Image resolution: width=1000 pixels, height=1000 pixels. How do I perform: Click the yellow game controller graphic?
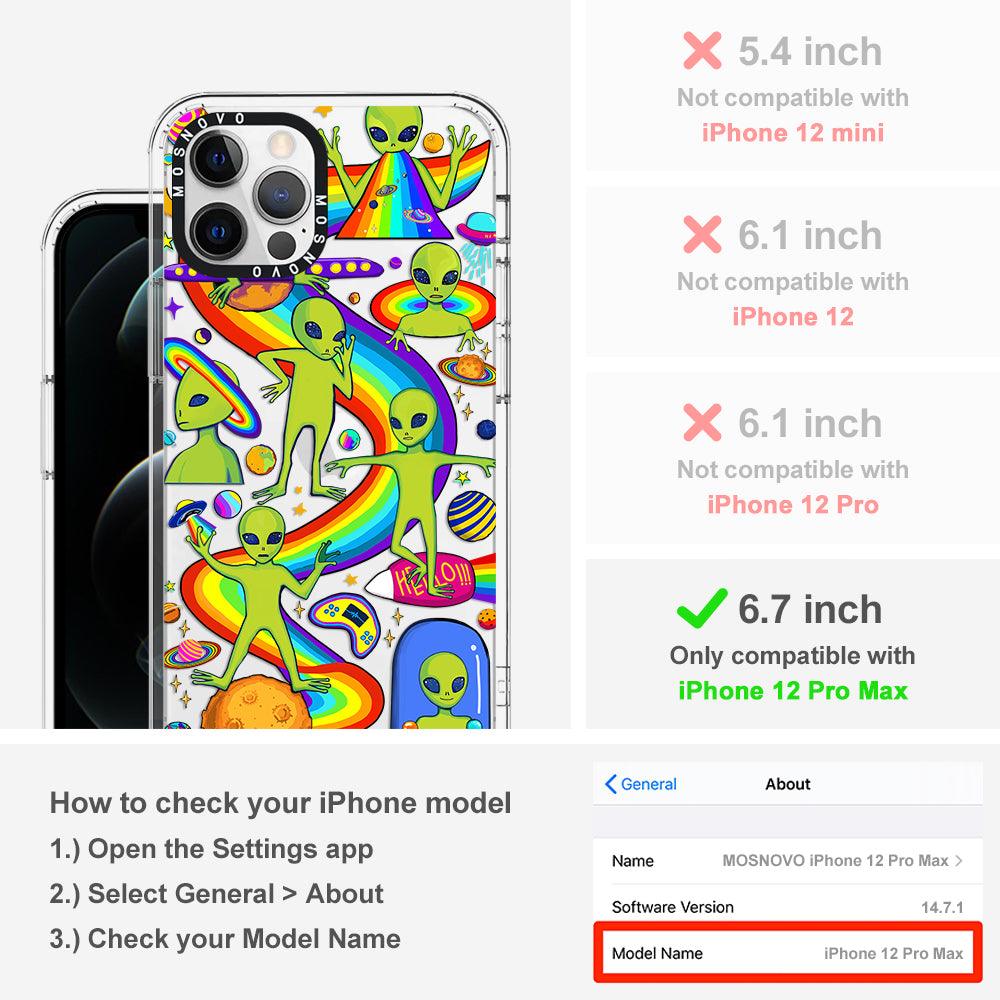point(345,624)
